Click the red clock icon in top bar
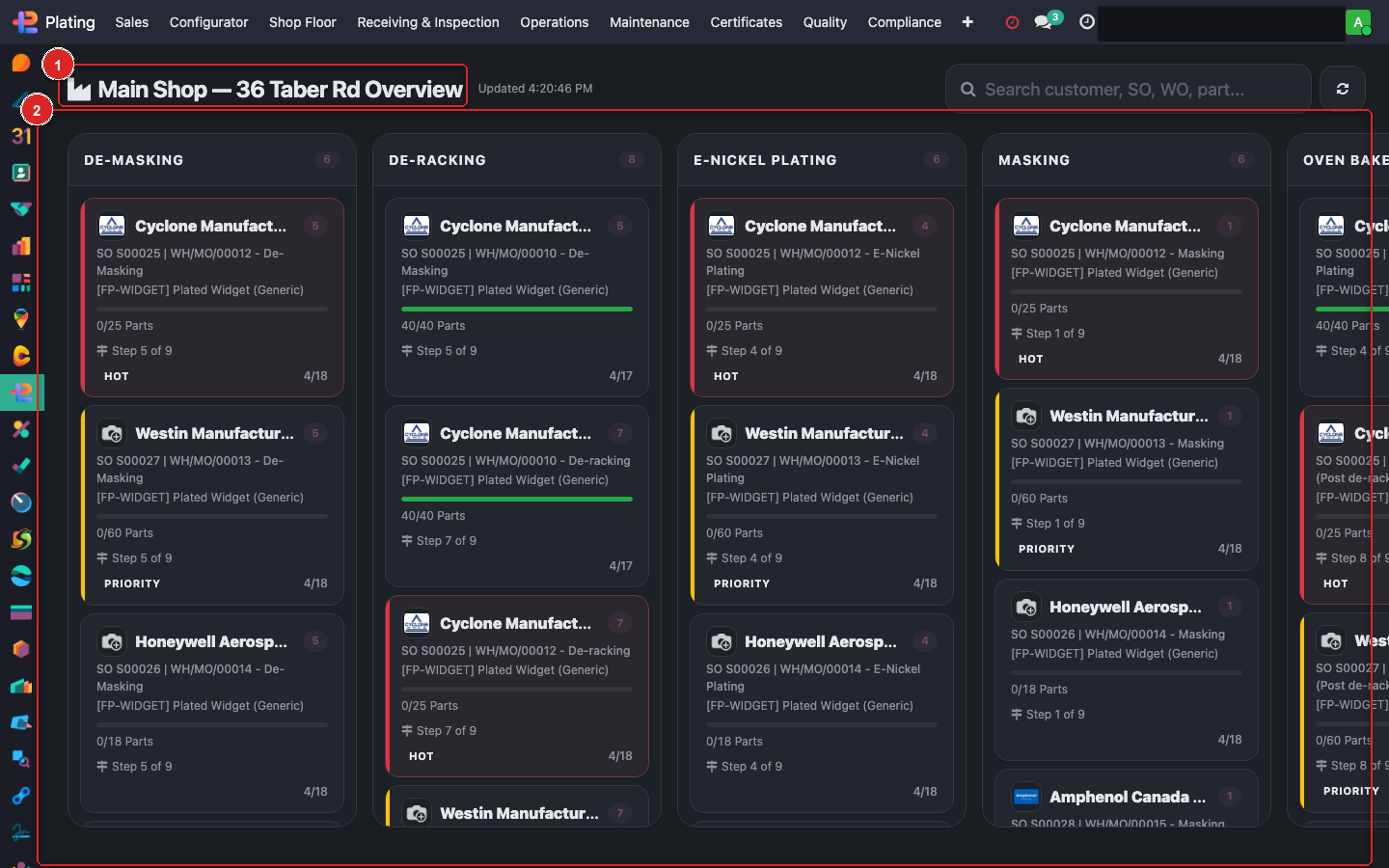This screenshot has height=868, width=1389. coord(1012,22)
